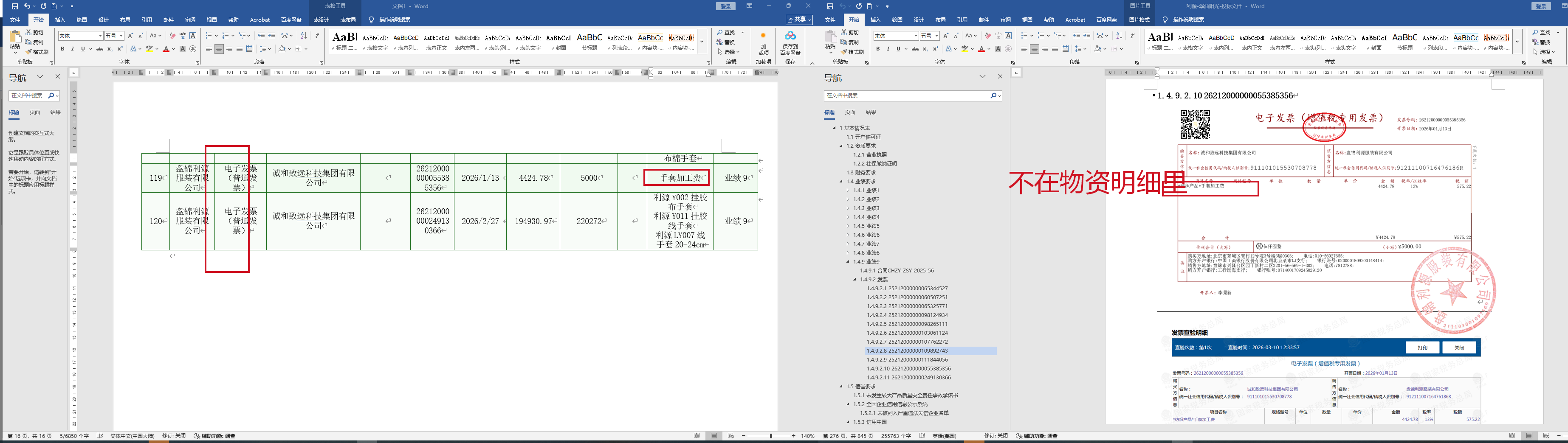The height and width of the screenshot is (443, 1568).
Task: Open 图片格式 tab in the right Word window
Action: (x=1139, y=20)
